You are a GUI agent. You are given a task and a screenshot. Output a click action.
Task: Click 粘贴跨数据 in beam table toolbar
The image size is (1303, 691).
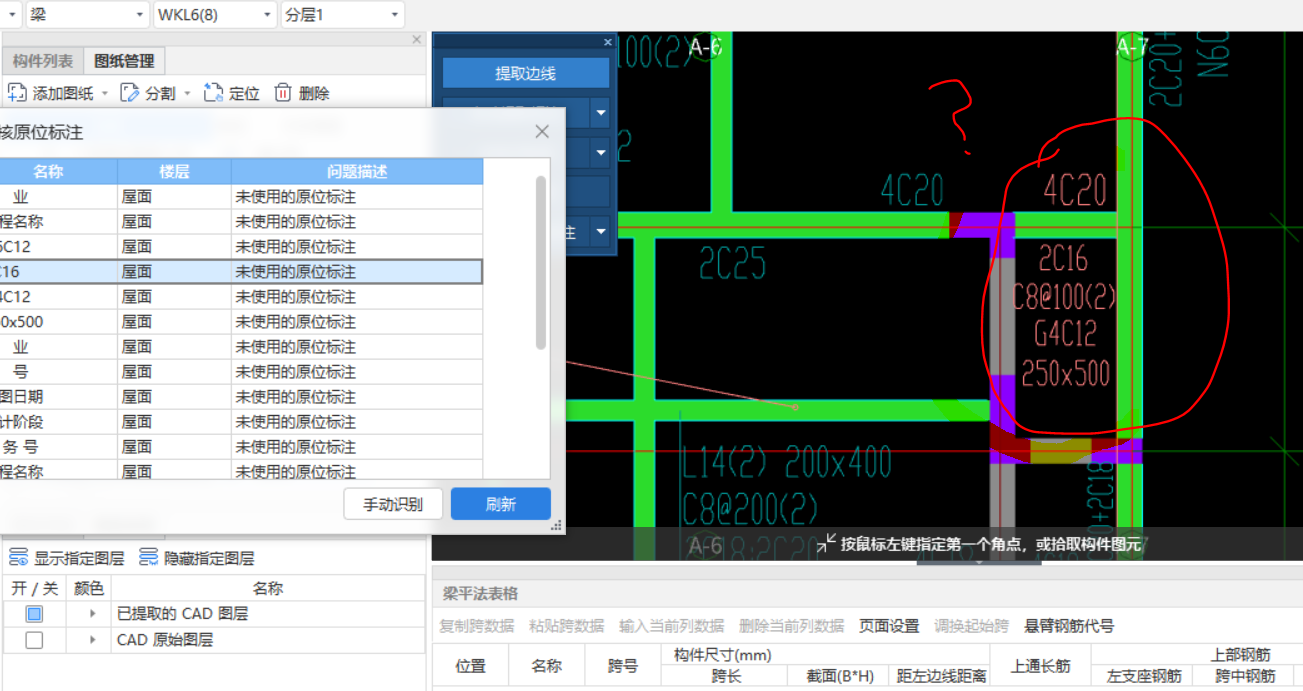(x=566, y=626)
